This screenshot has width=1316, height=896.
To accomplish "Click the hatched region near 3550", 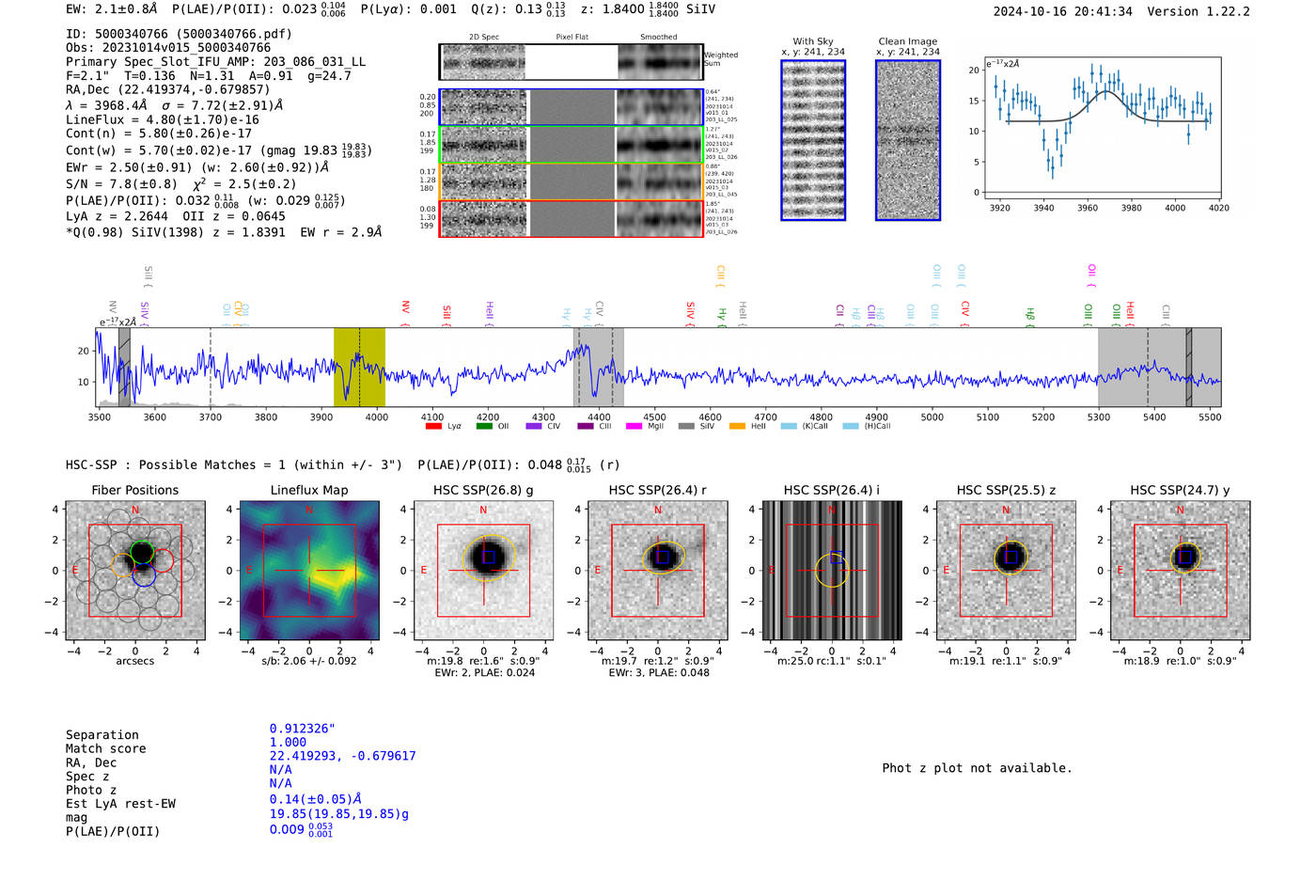I will click(124, 367).
